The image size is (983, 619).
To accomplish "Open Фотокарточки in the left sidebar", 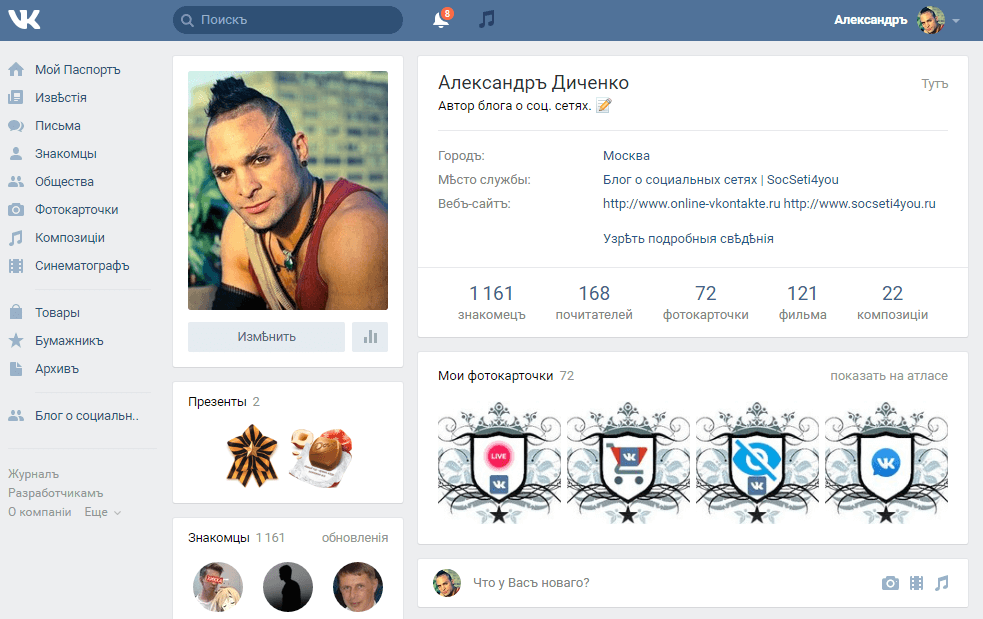I will [76, 209].
